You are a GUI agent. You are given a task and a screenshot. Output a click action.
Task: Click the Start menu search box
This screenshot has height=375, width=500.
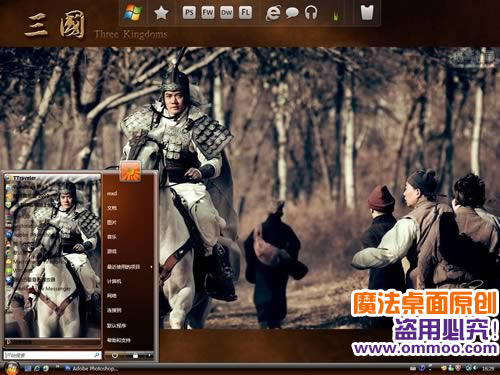point(52,355)
